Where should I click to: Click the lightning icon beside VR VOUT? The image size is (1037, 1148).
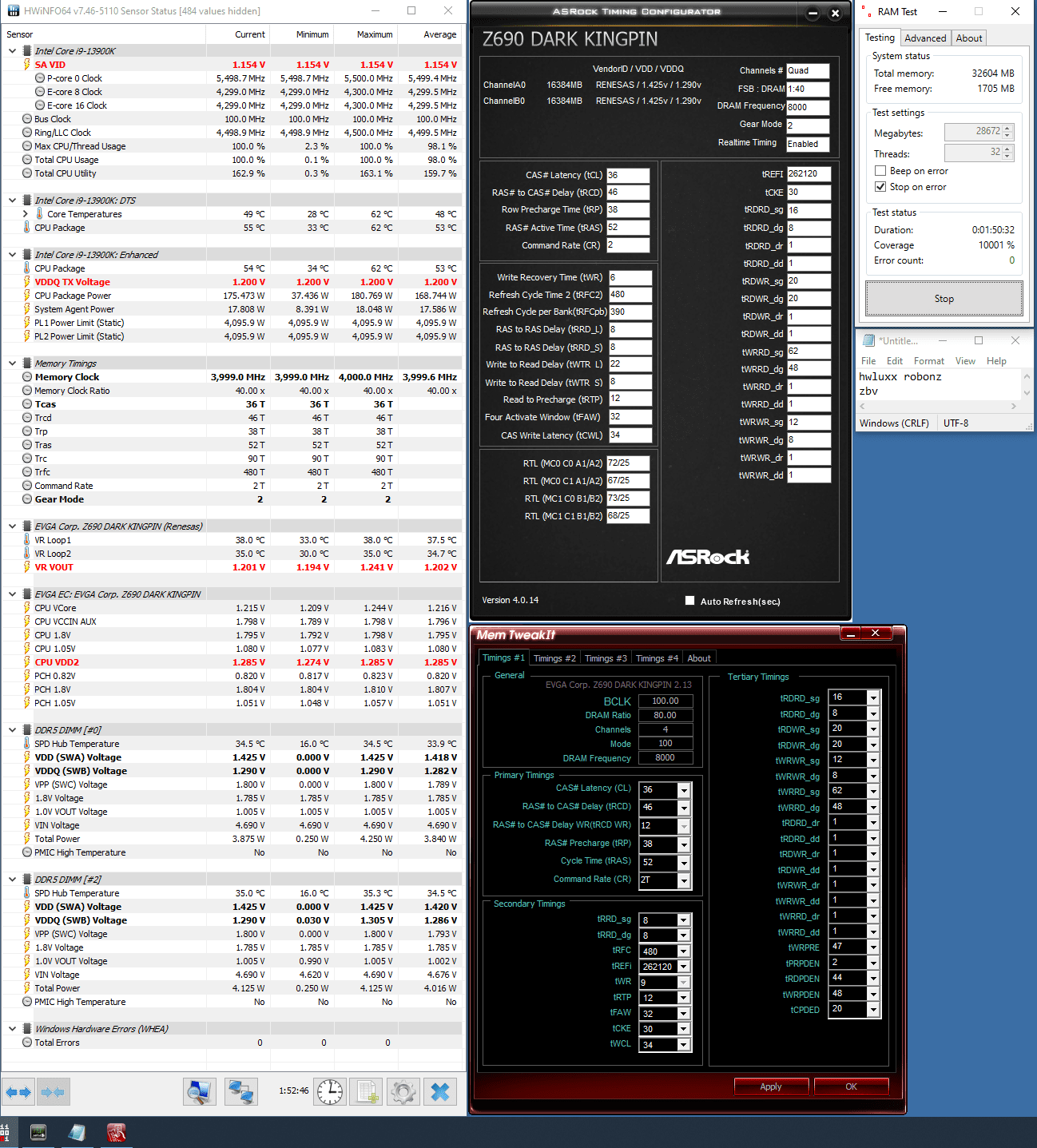(26, 567)
